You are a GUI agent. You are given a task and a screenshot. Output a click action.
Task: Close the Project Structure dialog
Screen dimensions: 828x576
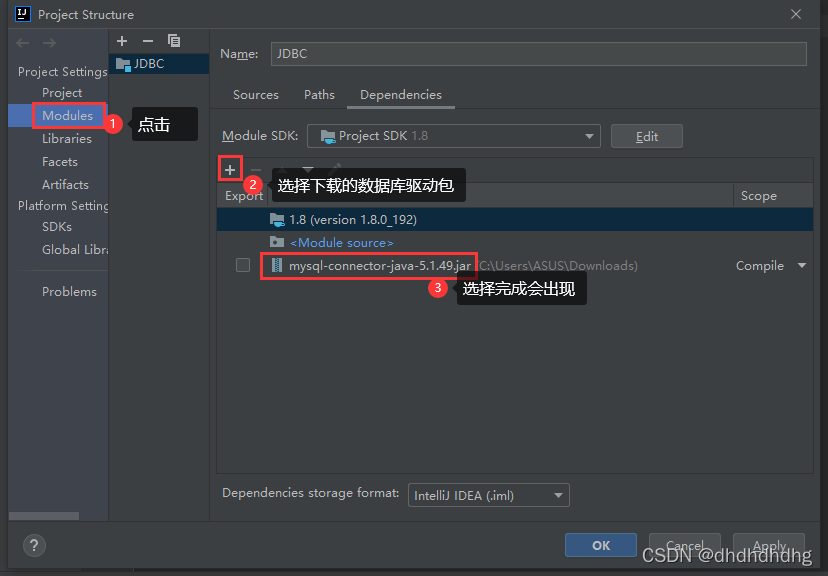pos(796,14)
